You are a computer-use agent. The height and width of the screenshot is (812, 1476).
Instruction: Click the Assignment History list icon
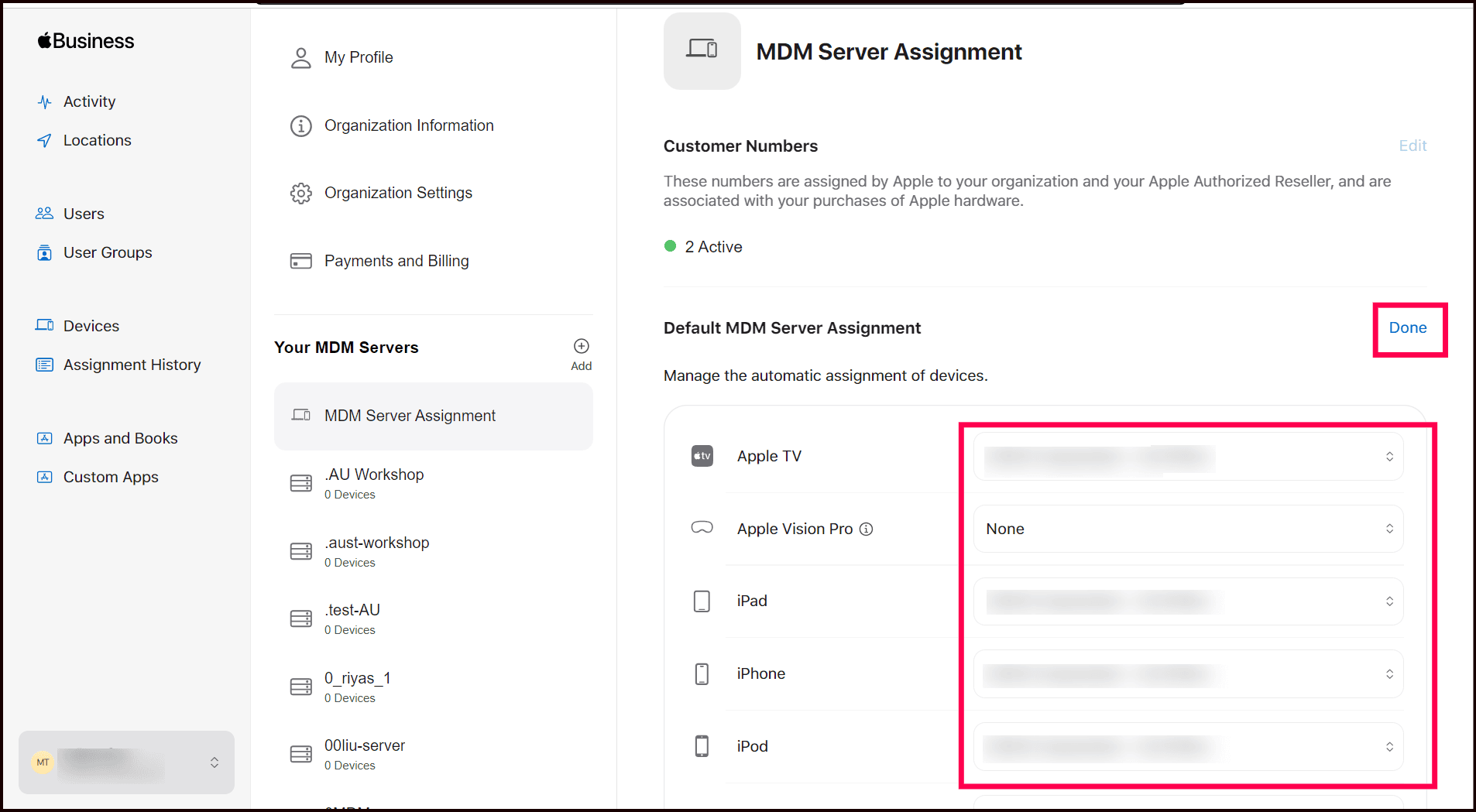click(45, 365)
